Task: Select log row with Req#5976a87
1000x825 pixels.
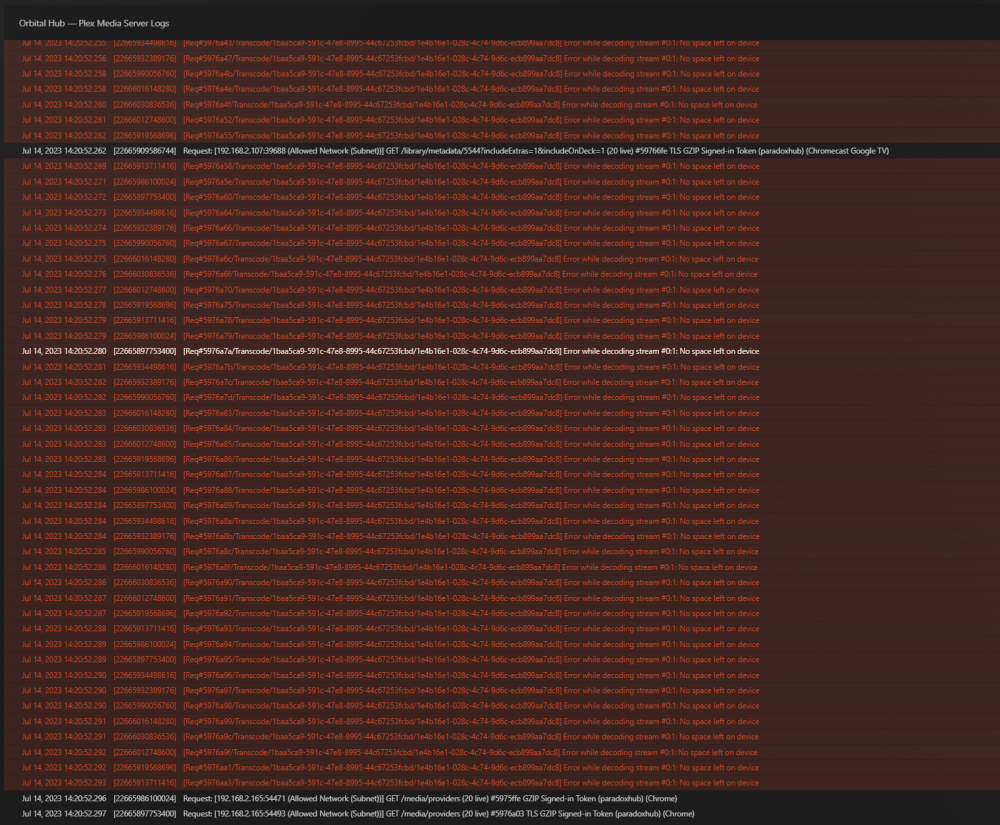Action: click(x=500, y=475)
